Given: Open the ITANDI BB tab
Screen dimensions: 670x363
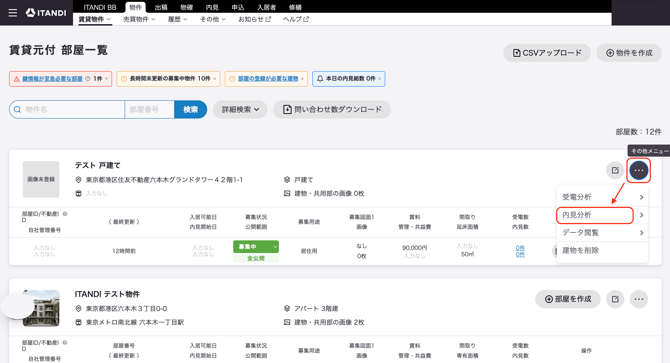Looking at the screenshot, I should coord(100,7).
